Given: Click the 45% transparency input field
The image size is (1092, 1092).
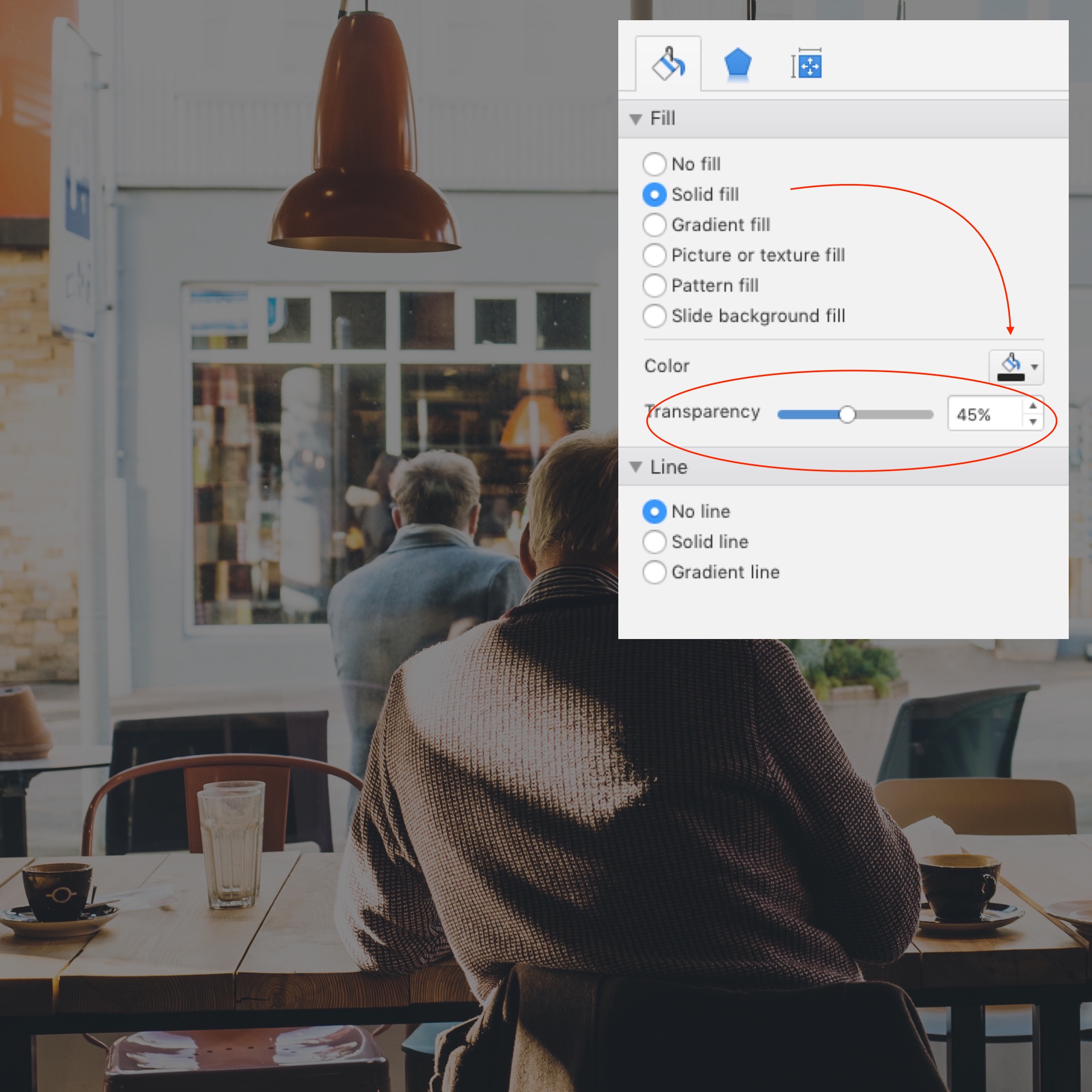Looking at the screenshot, I should point(983,415).
